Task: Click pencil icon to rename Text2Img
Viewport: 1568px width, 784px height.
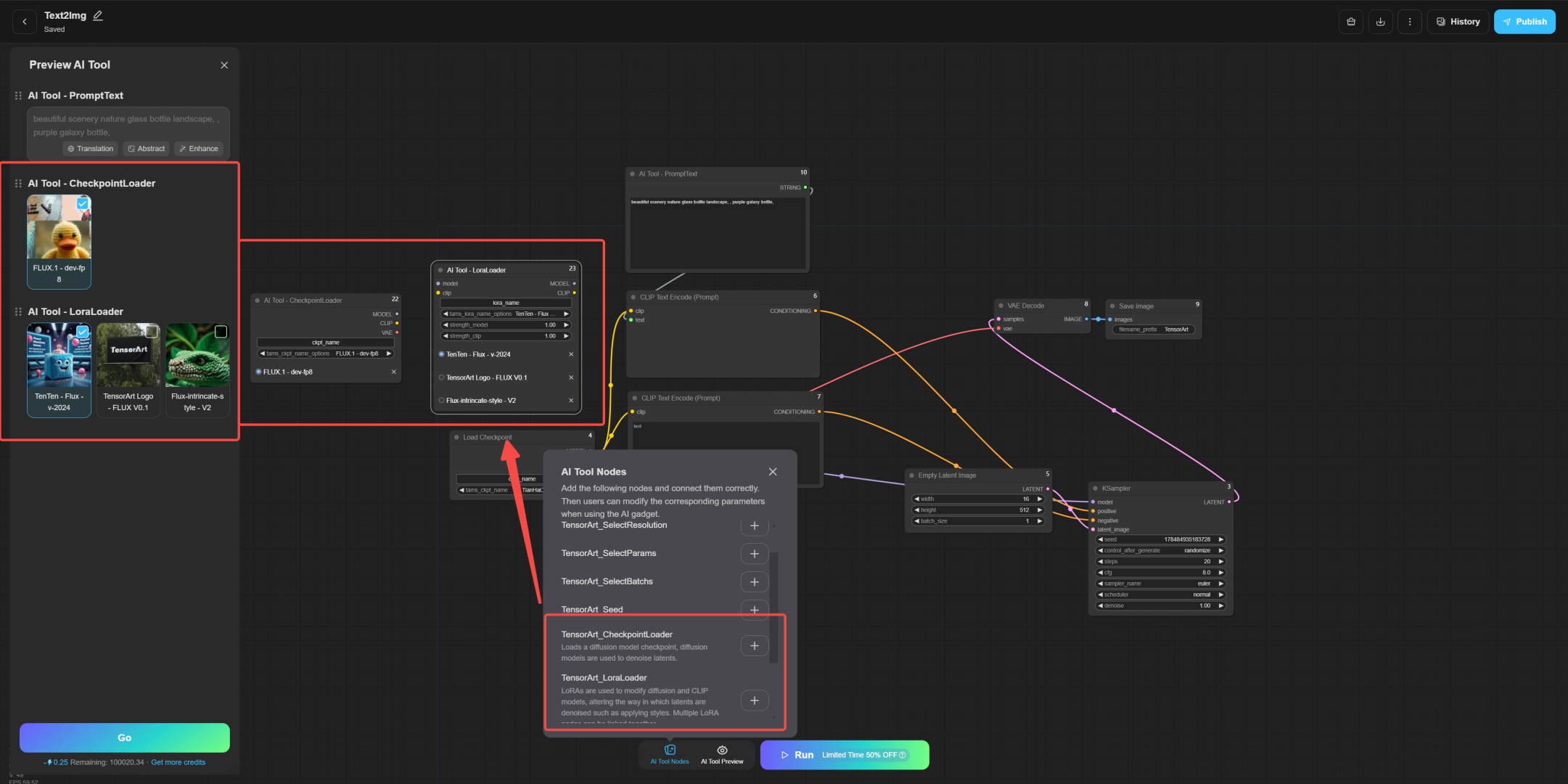Action: point(98,15)
